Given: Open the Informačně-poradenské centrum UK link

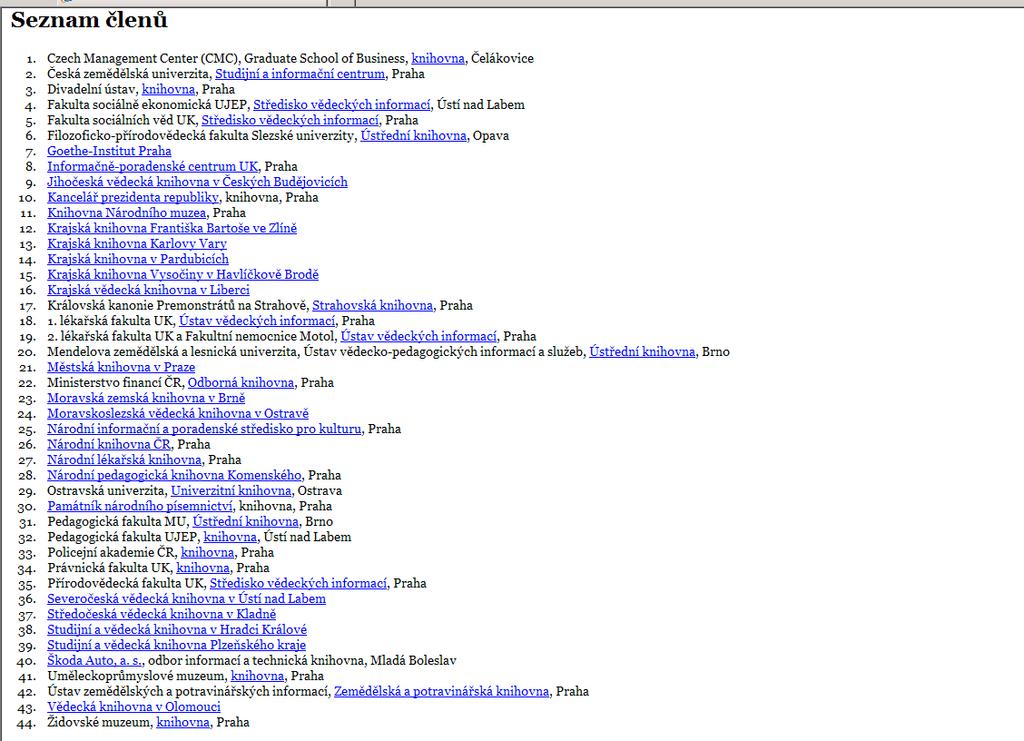Looking at the screenshot, I should [152, 166].
